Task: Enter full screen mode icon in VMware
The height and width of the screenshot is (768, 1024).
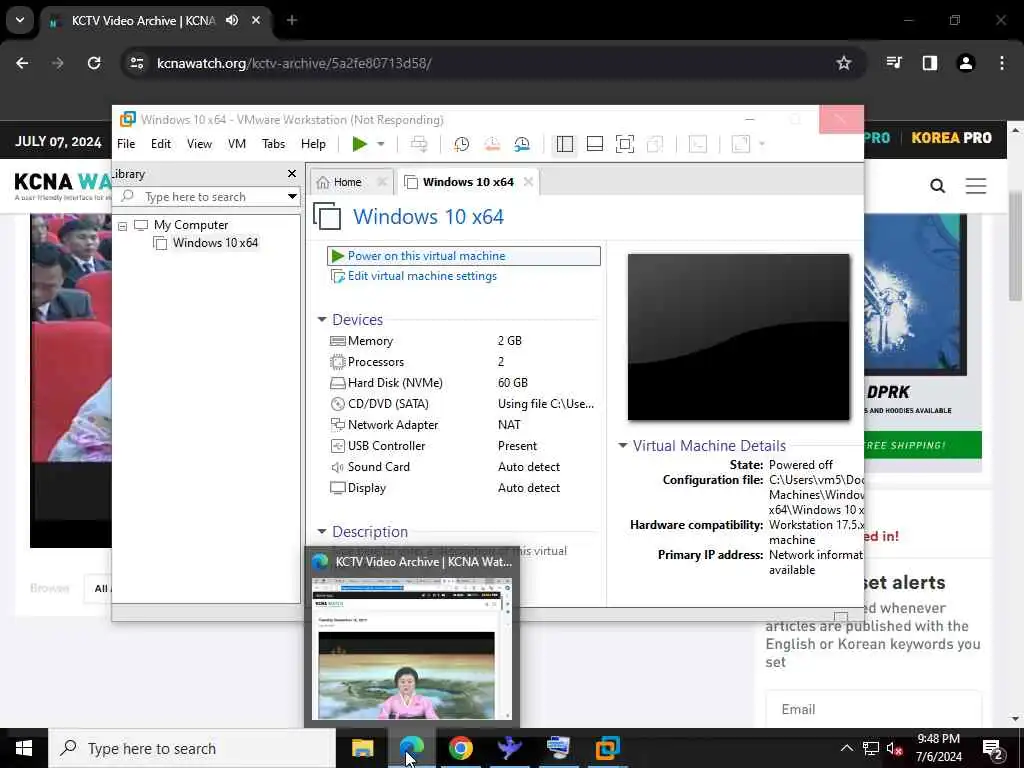Action: tap(625, 144)
